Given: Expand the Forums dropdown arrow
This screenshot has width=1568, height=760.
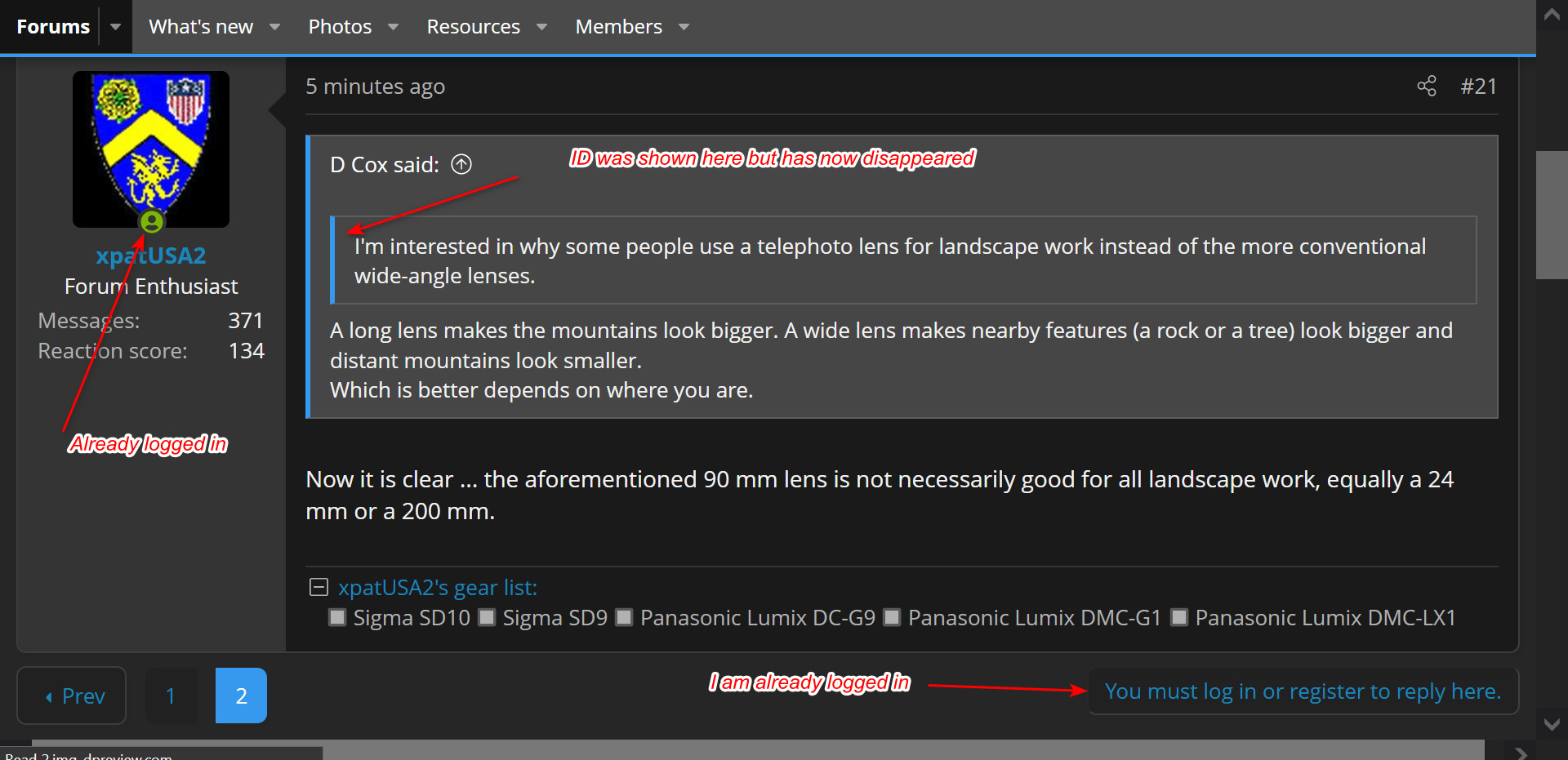Looking at the screenshot, I should point(115,27).
